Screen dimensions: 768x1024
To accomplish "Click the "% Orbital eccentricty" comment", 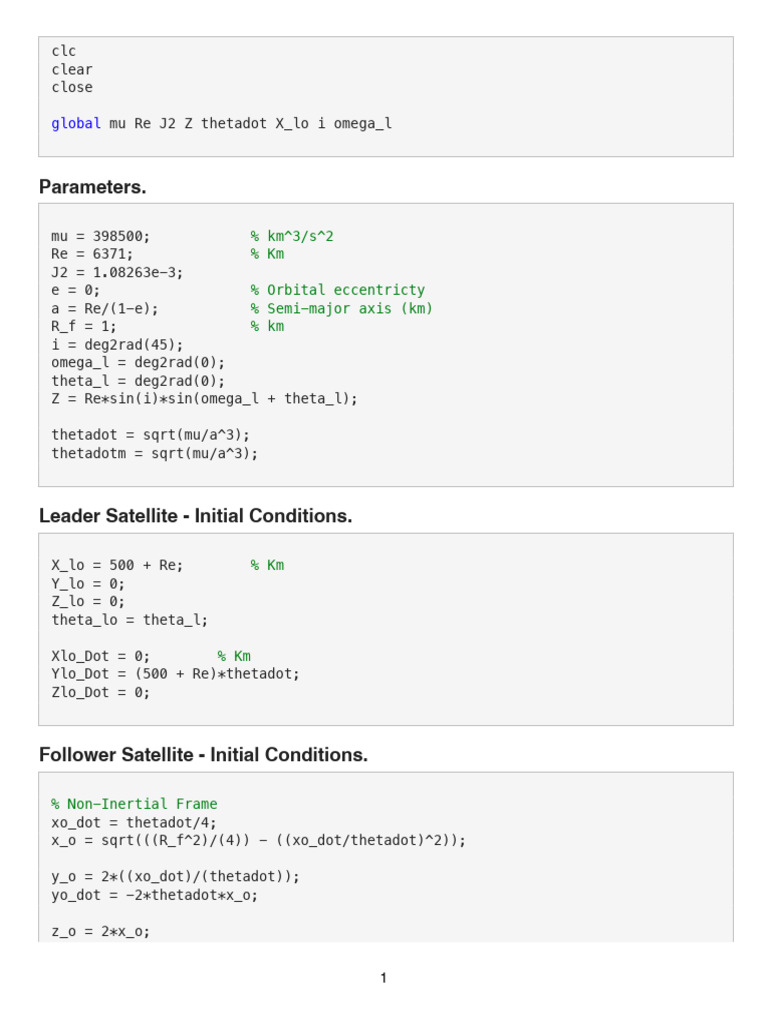I will (338, 290).
